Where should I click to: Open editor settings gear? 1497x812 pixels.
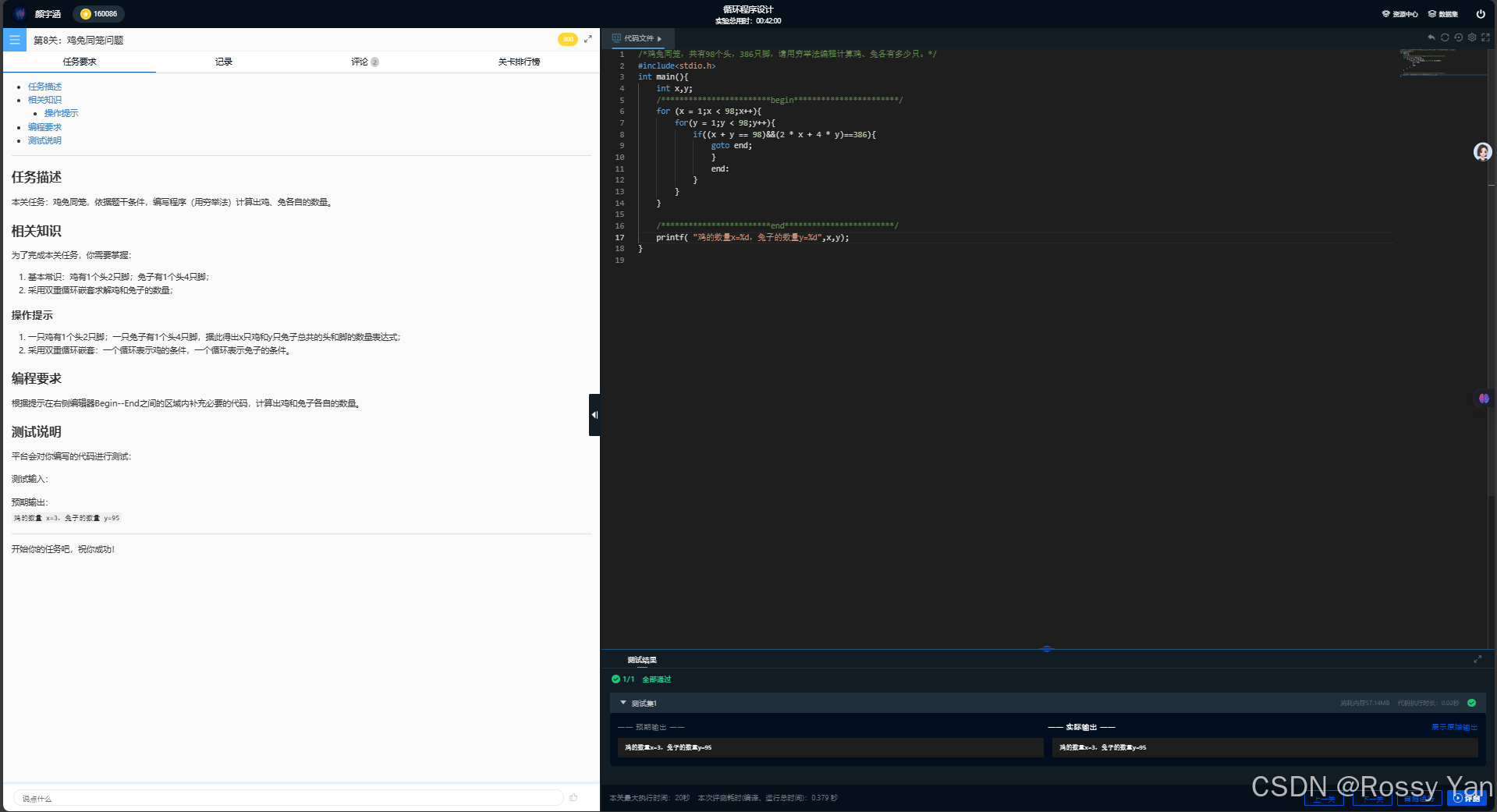pos(1472,37)
